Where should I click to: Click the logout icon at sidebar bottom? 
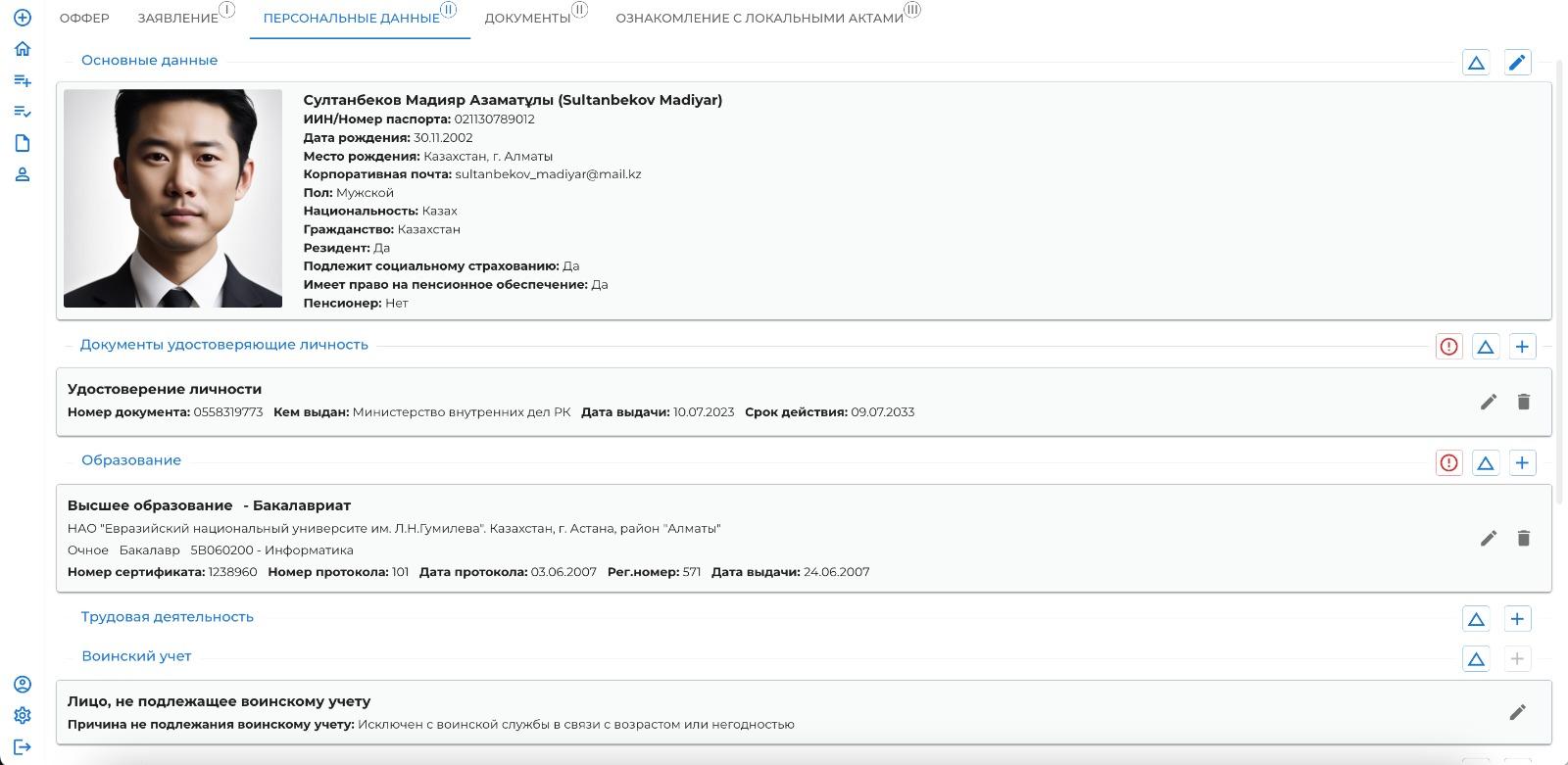23,746
